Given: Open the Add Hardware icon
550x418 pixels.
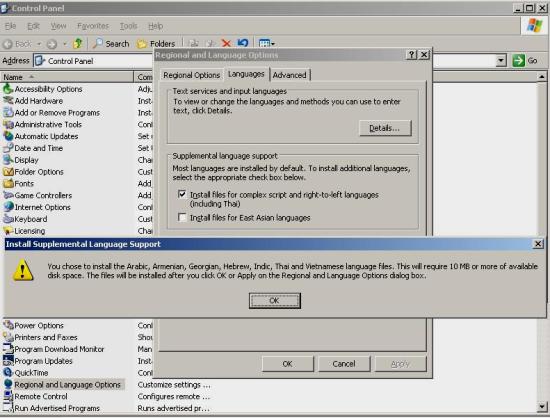Looking at the screenshot, I should [8, 101].
